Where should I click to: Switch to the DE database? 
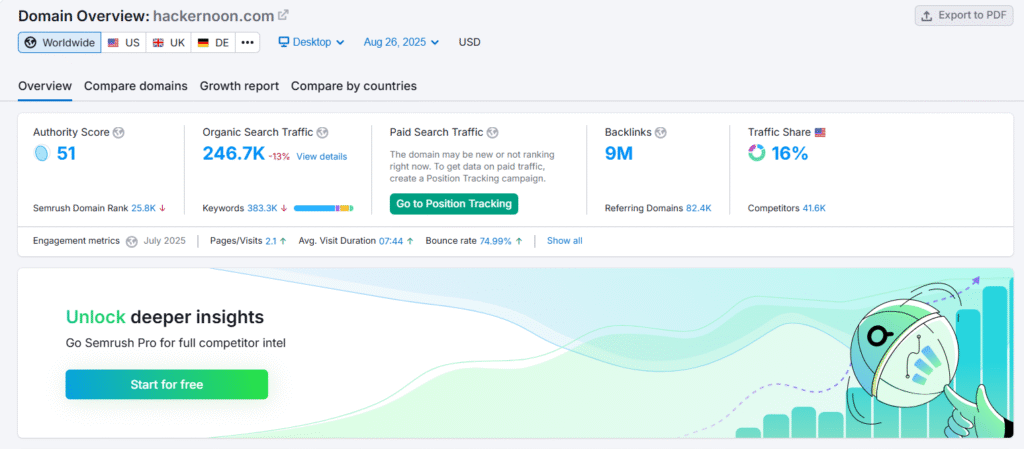213,42
